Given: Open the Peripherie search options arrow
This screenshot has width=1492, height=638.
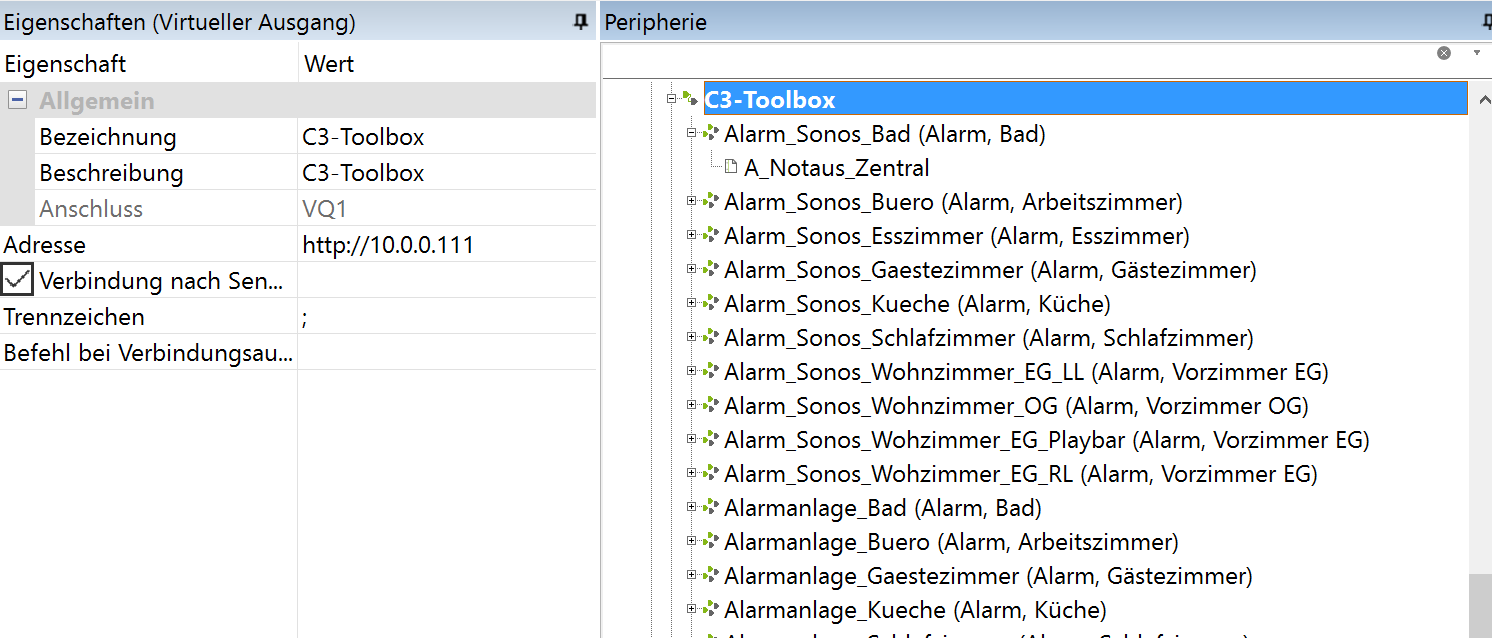Looking at the screenshot, I should coord(1476,53).
